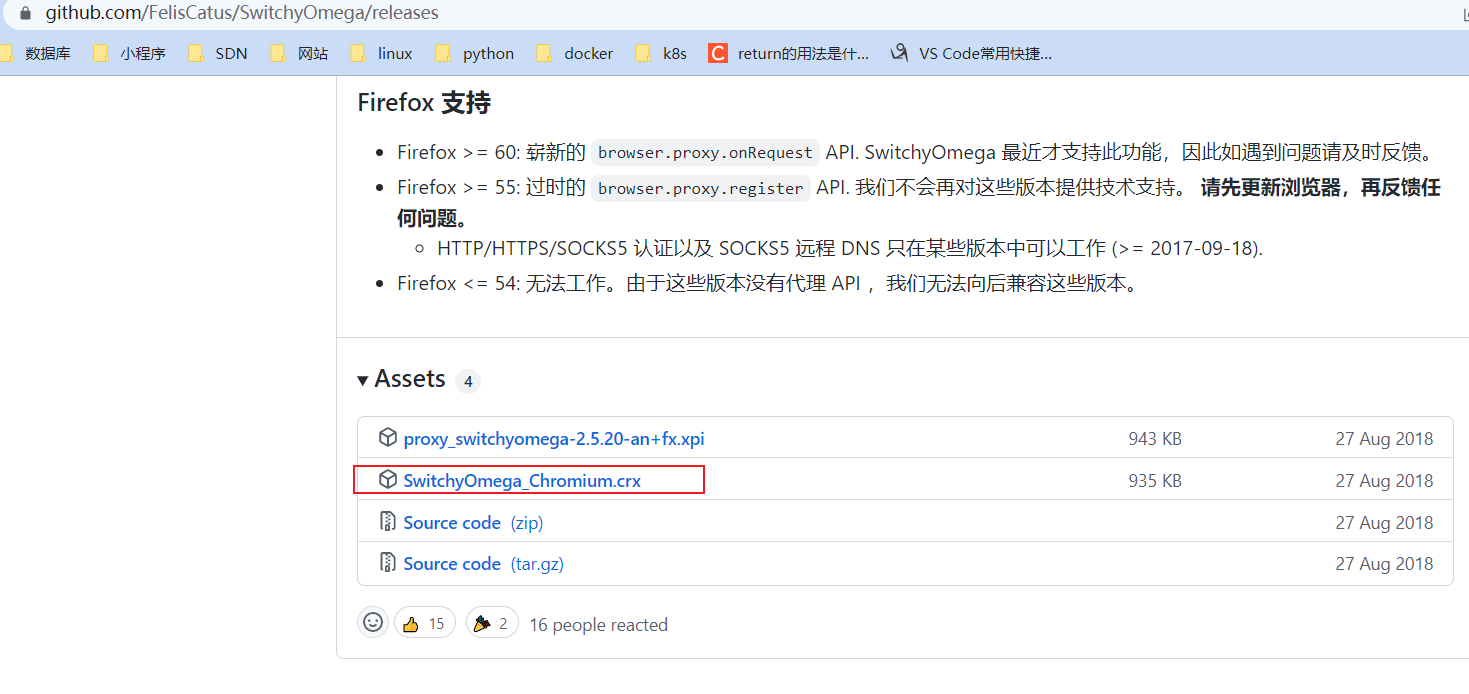Click the "Firefox 支持" heading
This screenshot has height=694, width=1469.
[424, 103]
